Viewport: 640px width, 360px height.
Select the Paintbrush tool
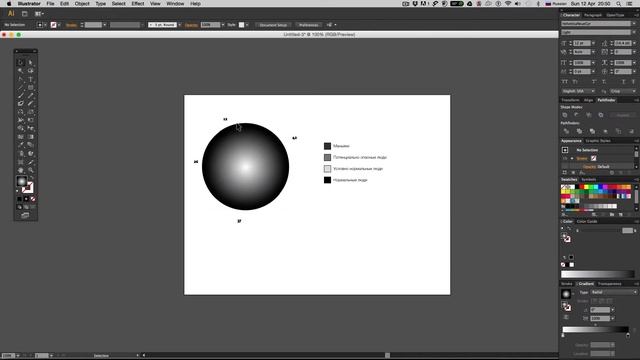21,96
